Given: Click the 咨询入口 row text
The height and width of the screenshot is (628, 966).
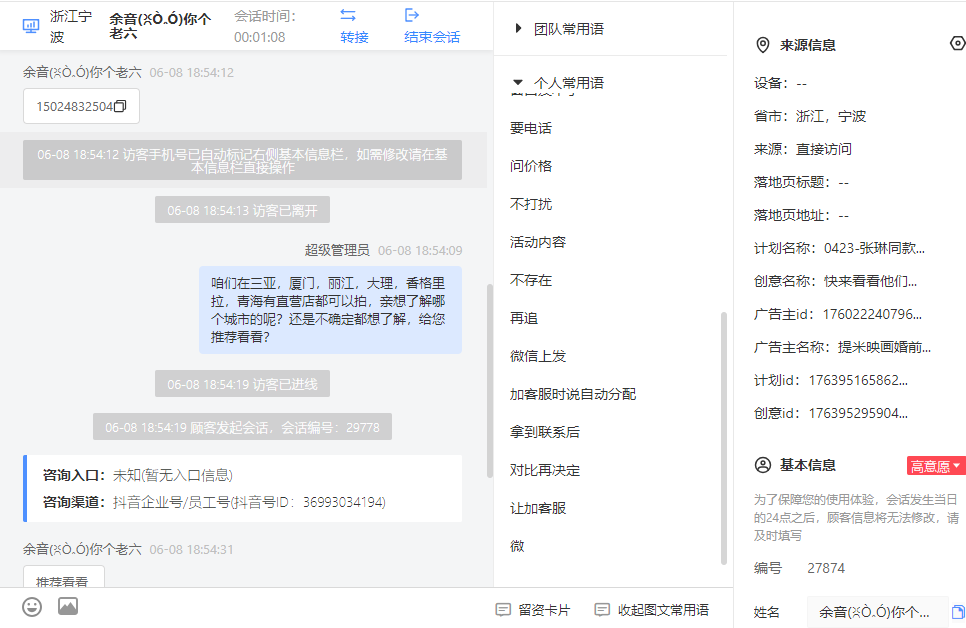Looking at the screenshot, I should pyautogui.click(x=137, y=475).
